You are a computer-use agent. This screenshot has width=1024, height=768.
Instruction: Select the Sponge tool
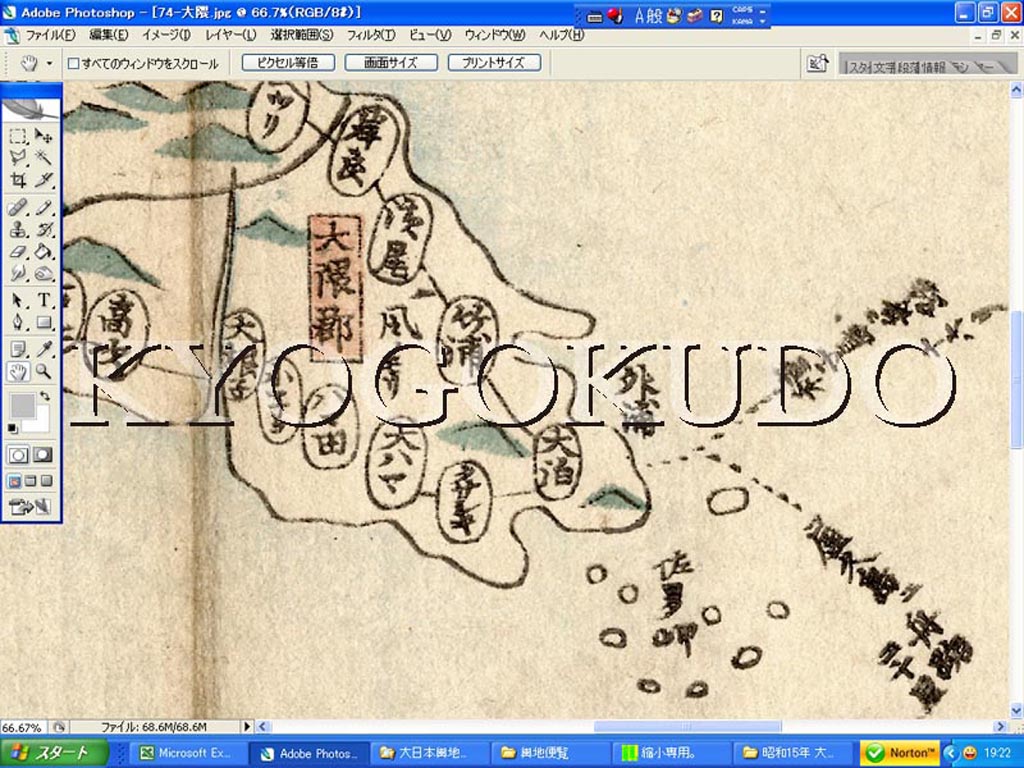43,272
